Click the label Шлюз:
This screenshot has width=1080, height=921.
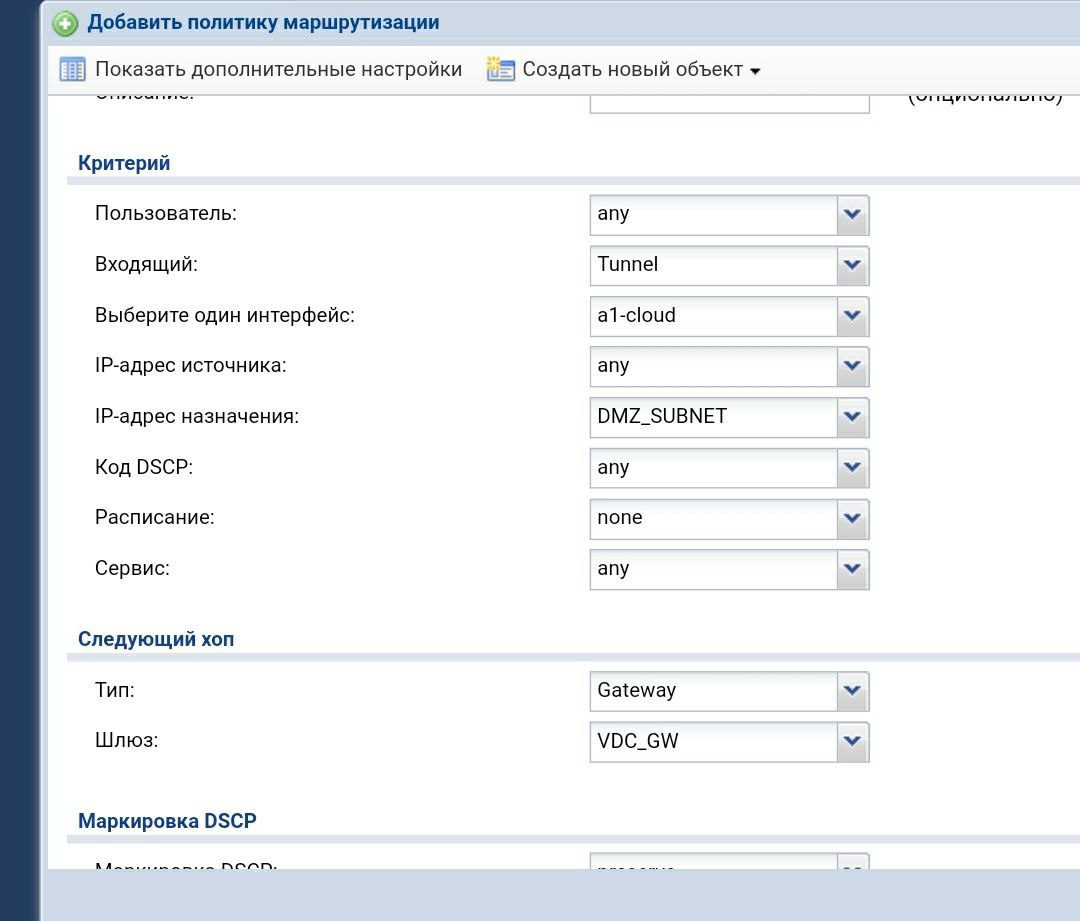(127, 741)
